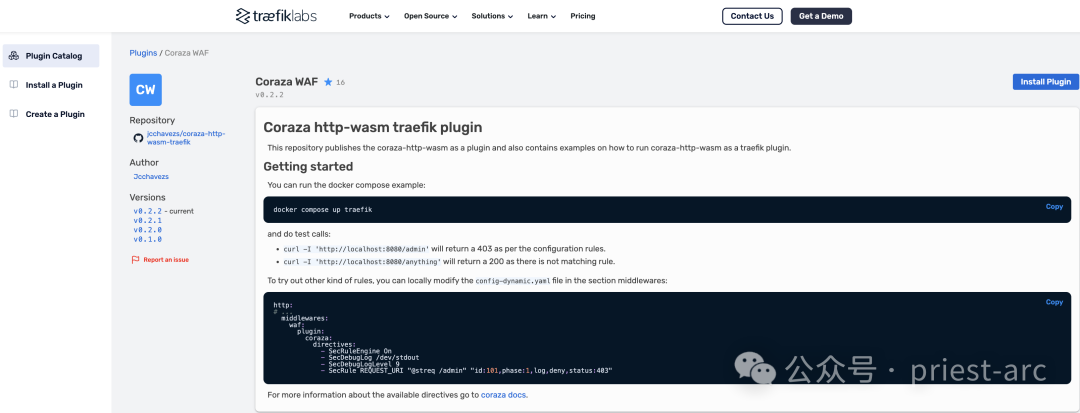Copy the docker compose command
The height and width of the screenshot is (413, 1080).
tap(1054, 206)
